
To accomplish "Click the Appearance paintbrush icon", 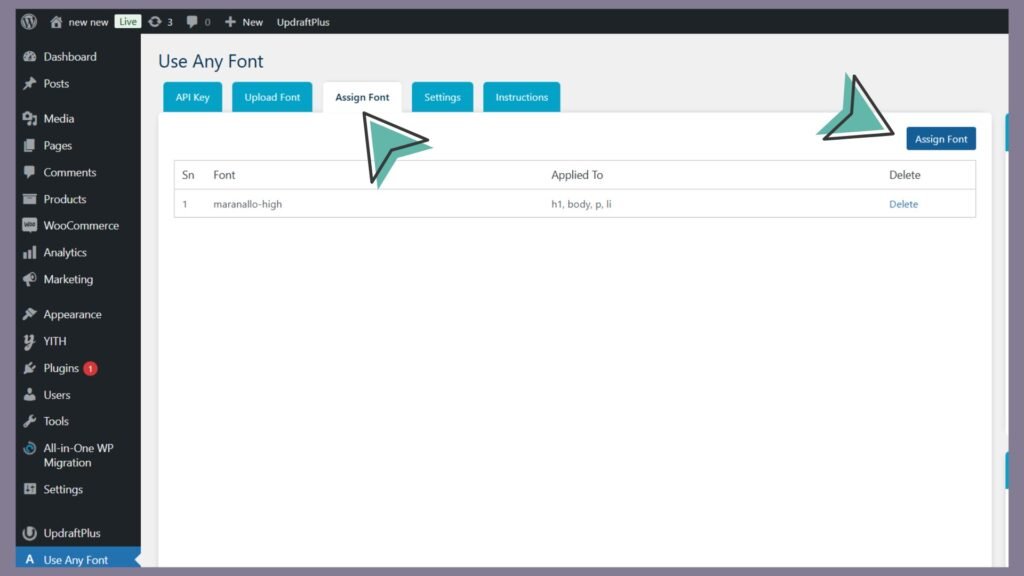I will click(29, 314).
